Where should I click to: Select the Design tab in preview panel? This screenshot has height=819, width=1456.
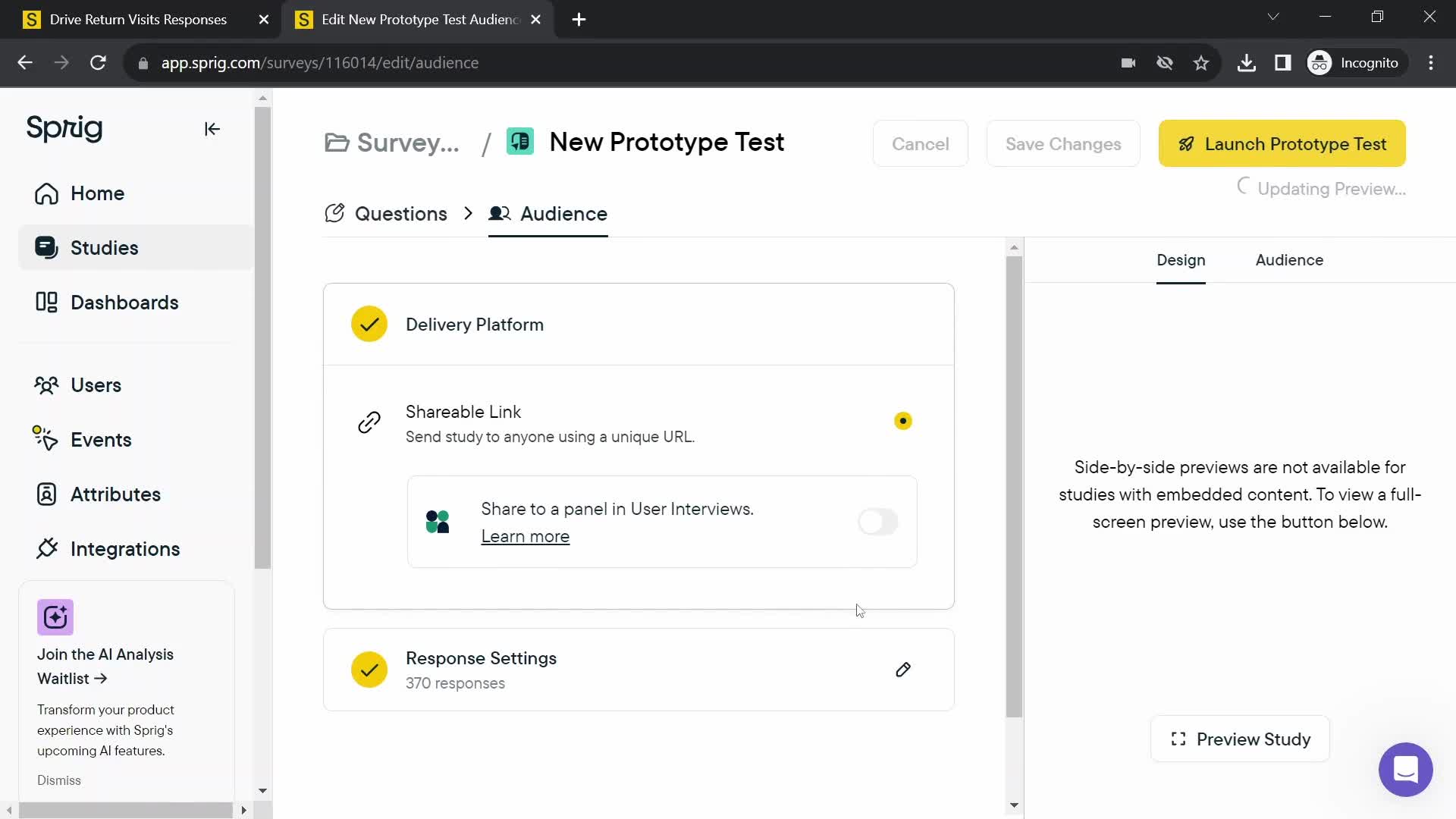(x=1181, y=260)
